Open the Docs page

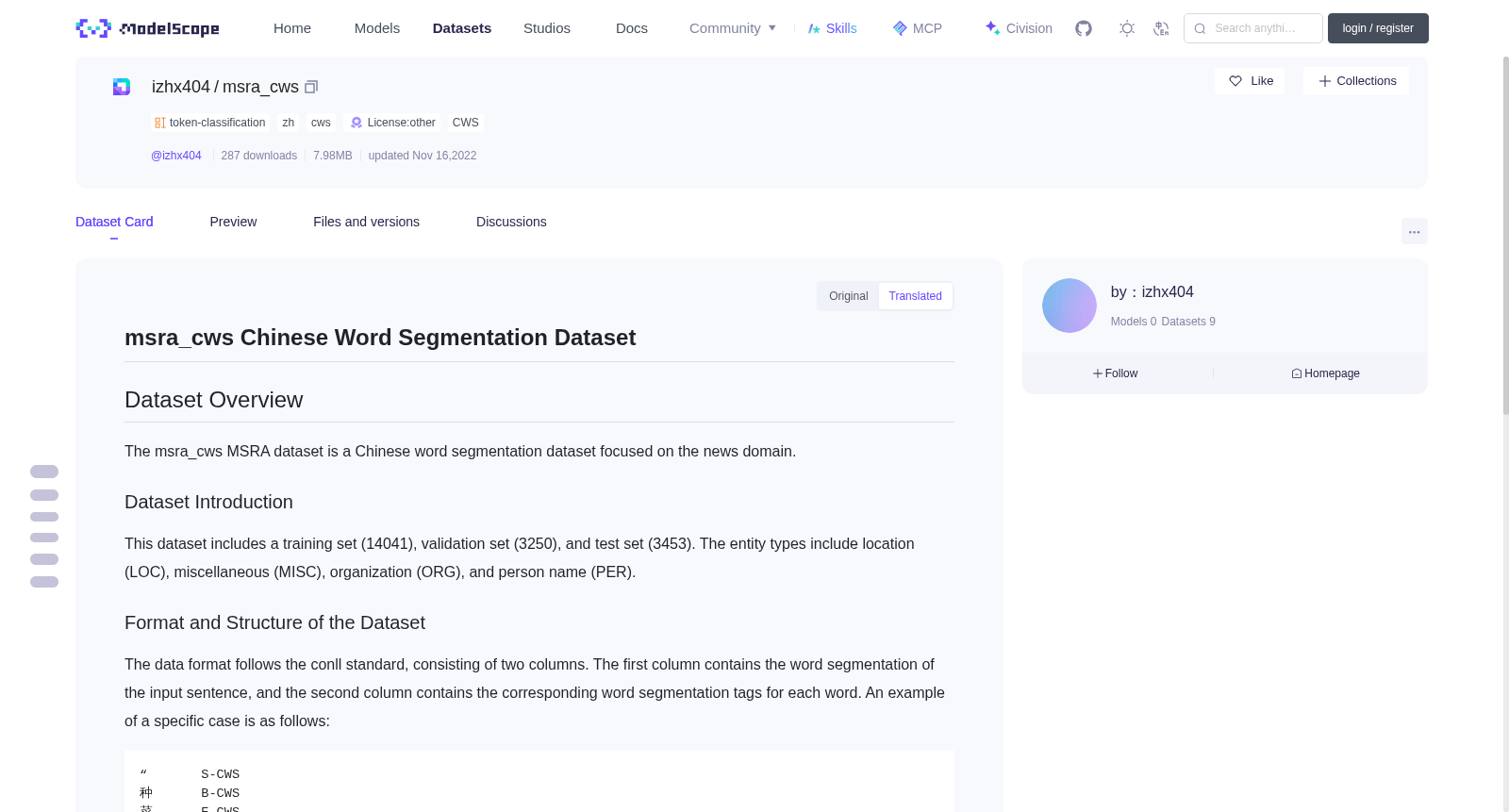point(632,28)
